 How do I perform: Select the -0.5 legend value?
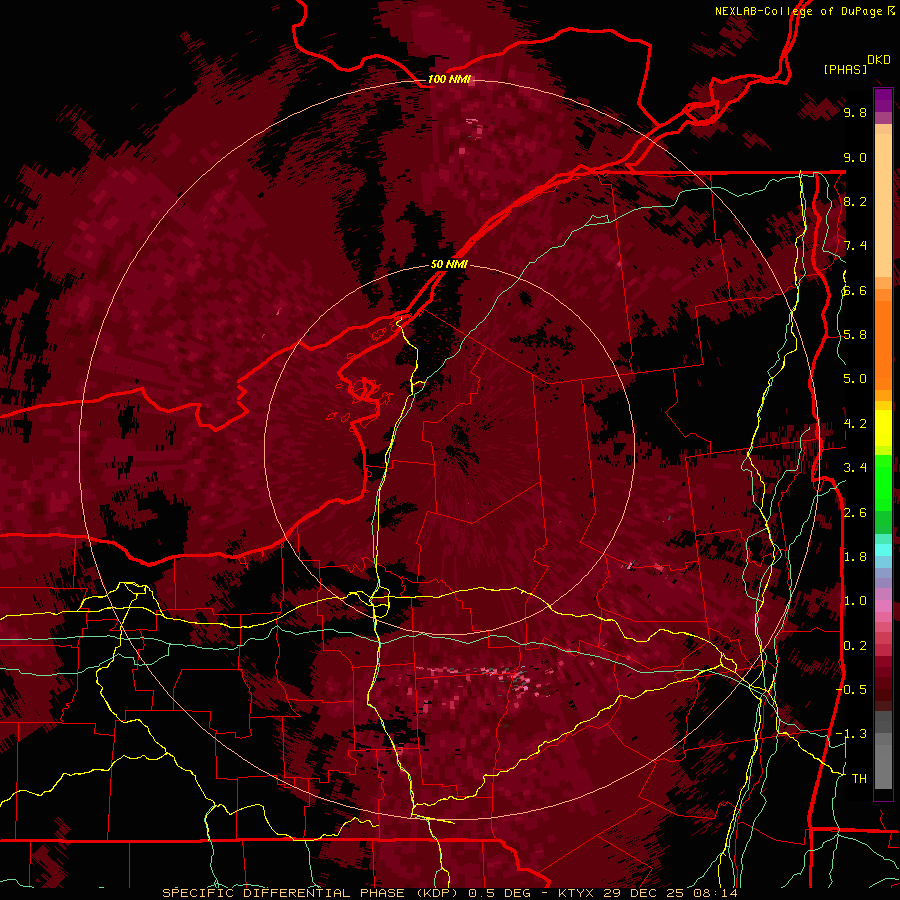pos(852,690)
